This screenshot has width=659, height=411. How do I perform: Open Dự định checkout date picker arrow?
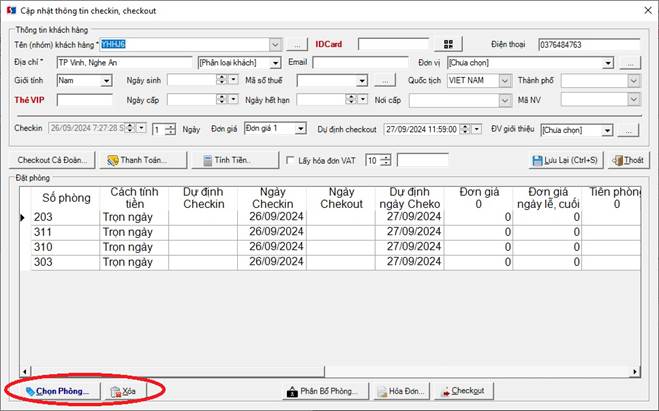(x=476, y=129)
